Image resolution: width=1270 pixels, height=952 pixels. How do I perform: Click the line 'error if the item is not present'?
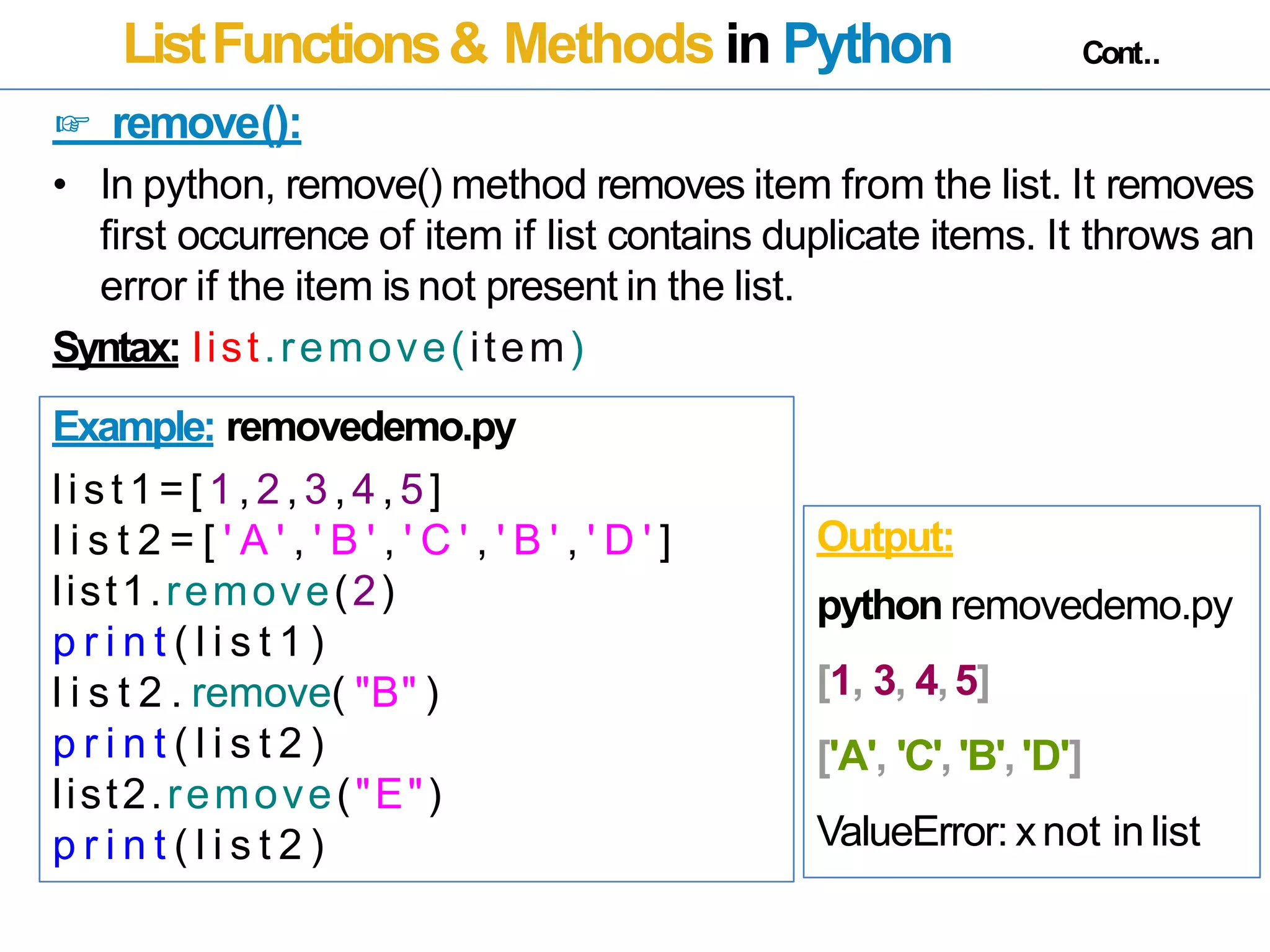pos(447,287)
